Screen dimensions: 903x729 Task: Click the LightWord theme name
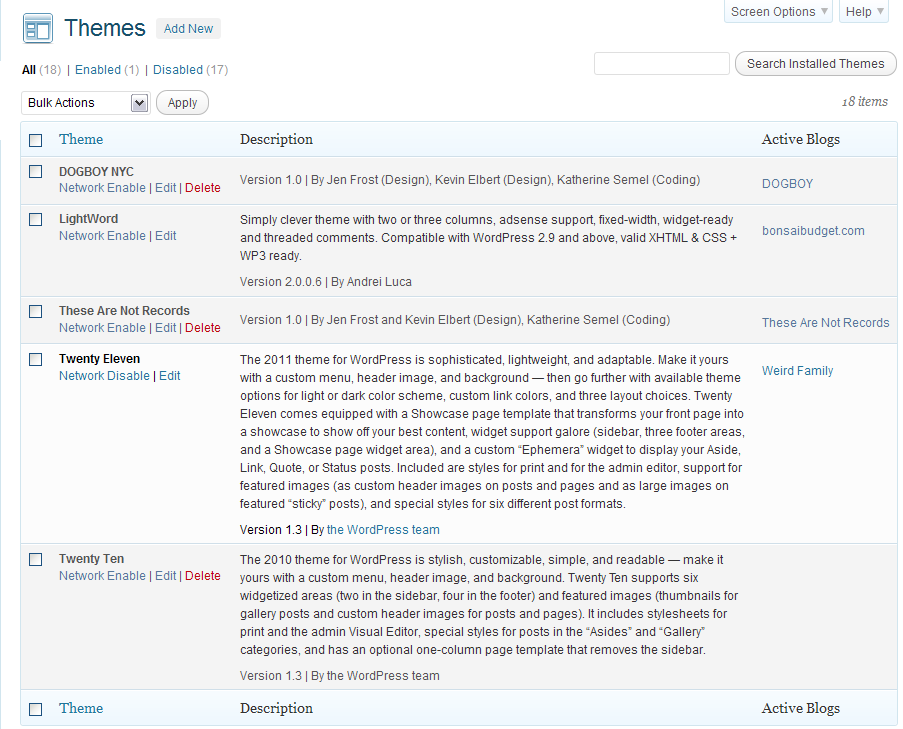tap(88, 219)
